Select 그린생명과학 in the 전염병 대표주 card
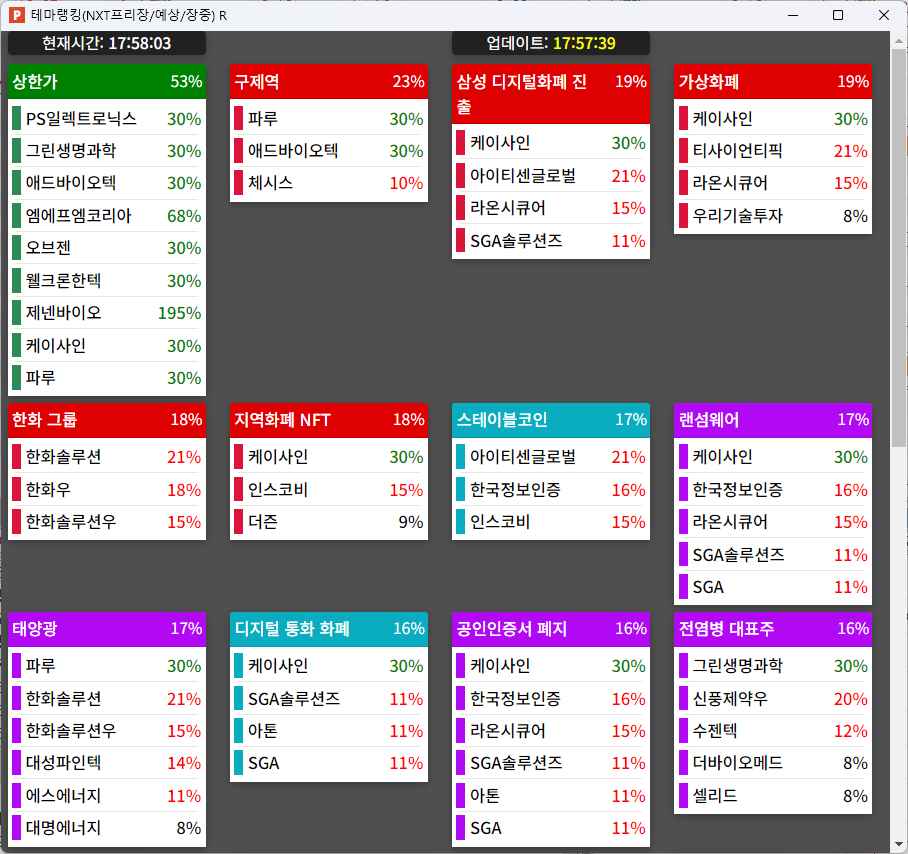Screen dimensions: 908x854 (773, 666)
